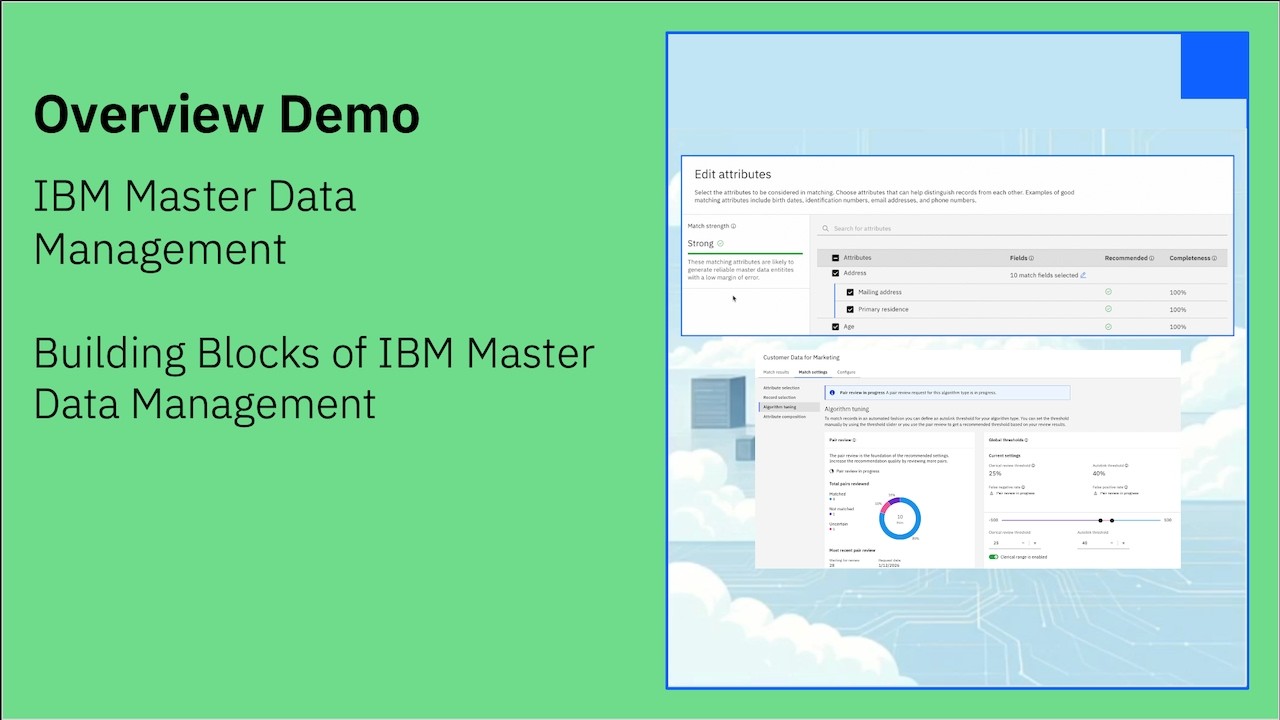
Task: Edit the 10 match fields pencil icon
Action: click(x=1083, y=275)
